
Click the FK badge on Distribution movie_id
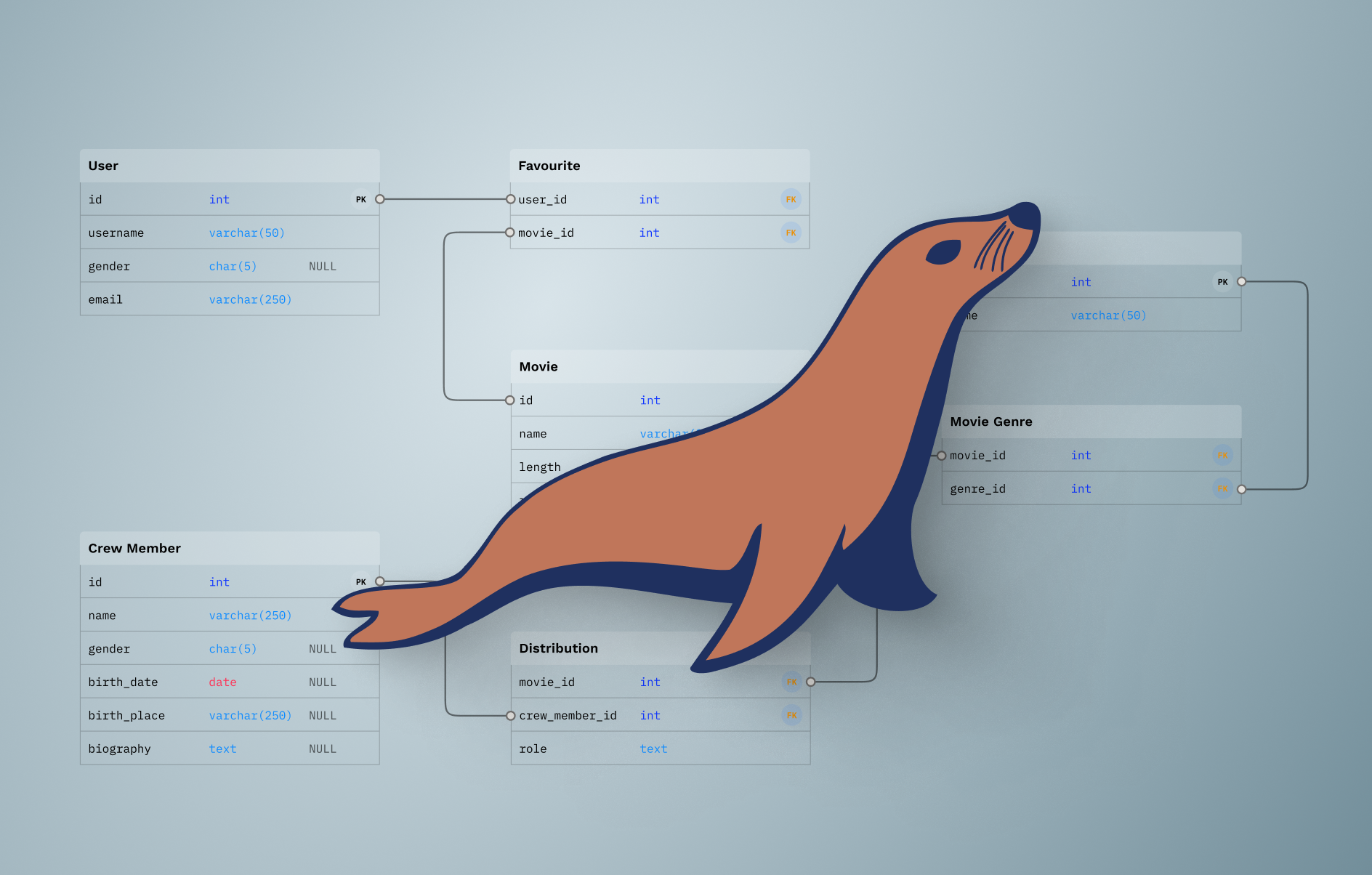[x=791, y=682]
